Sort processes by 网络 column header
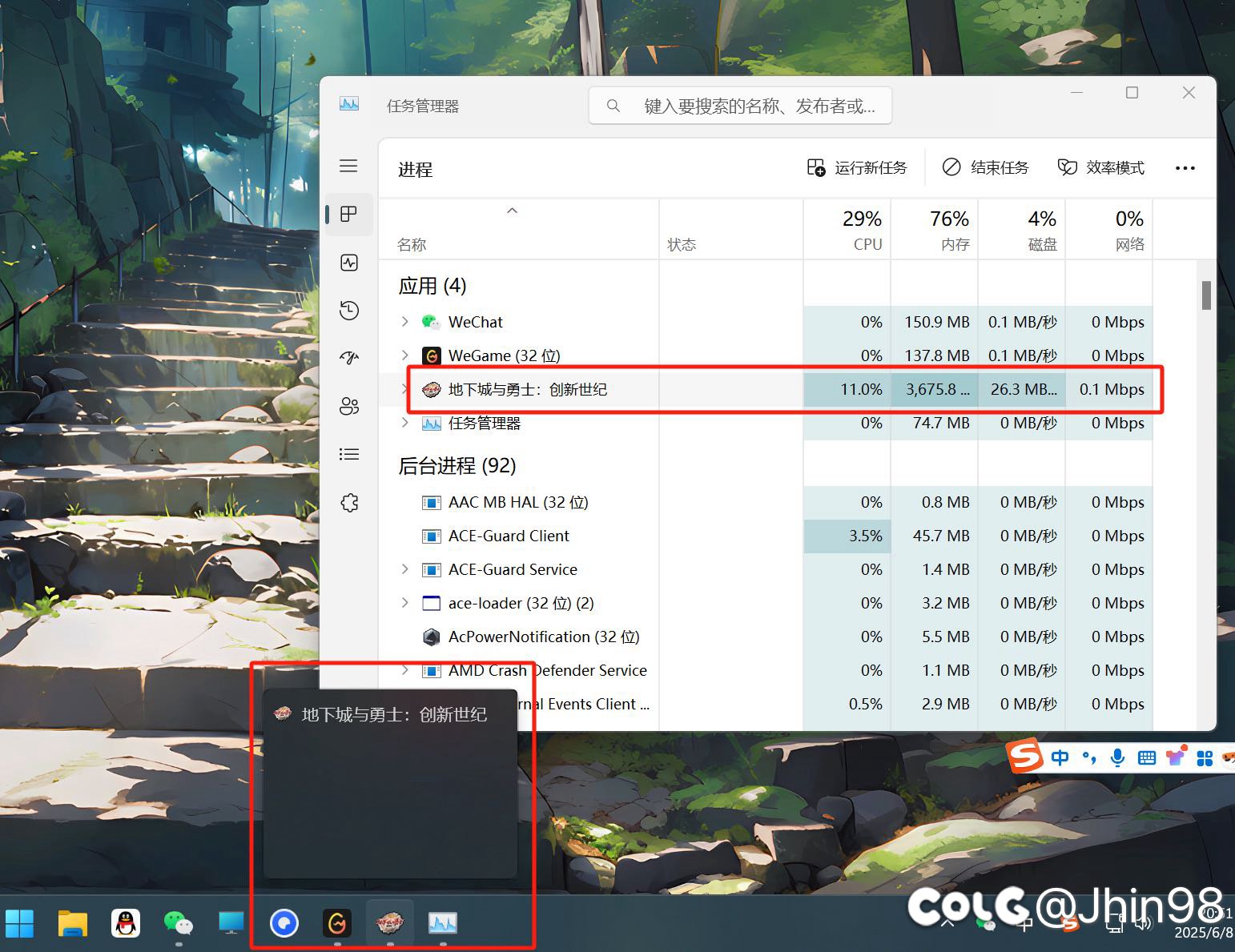The height and width of the screenshot is (952, 1235). [x=1109, y=229]
